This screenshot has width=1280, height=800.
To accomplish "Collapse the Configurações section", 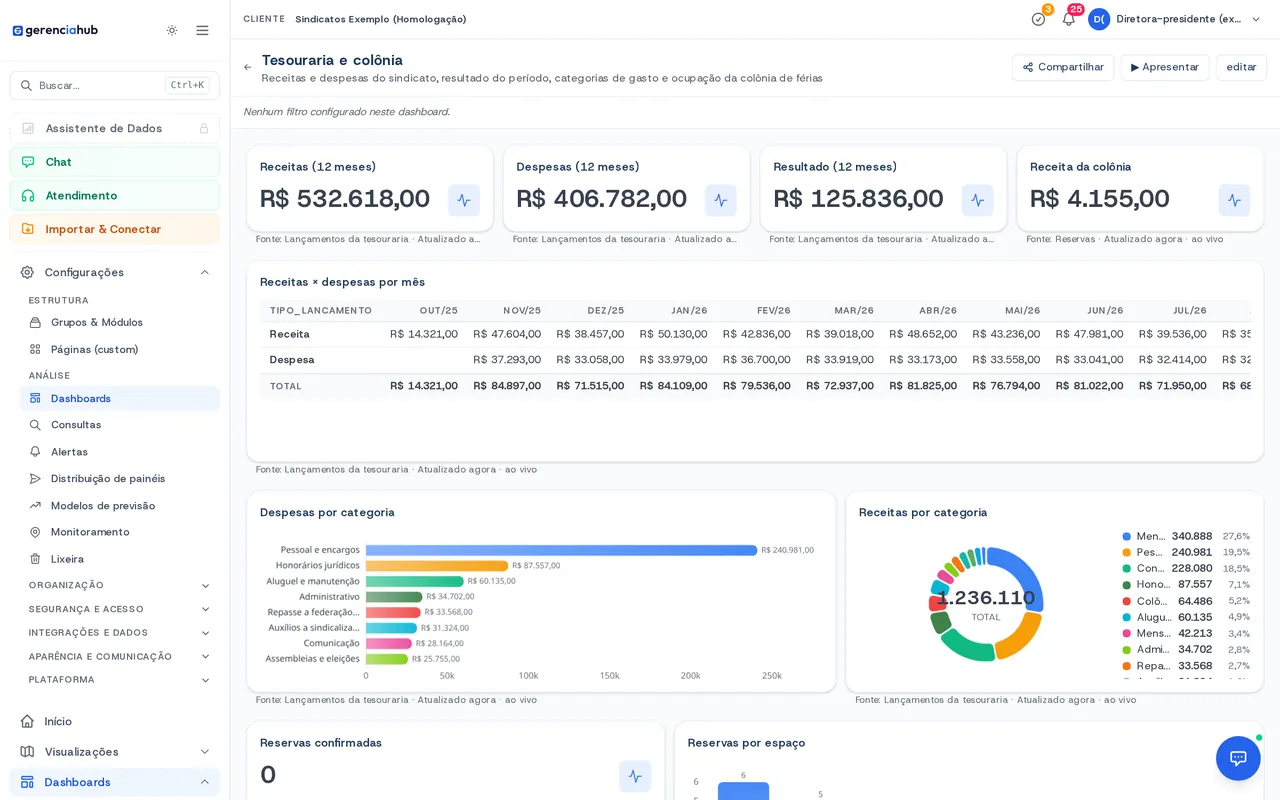I will [115, 272].
